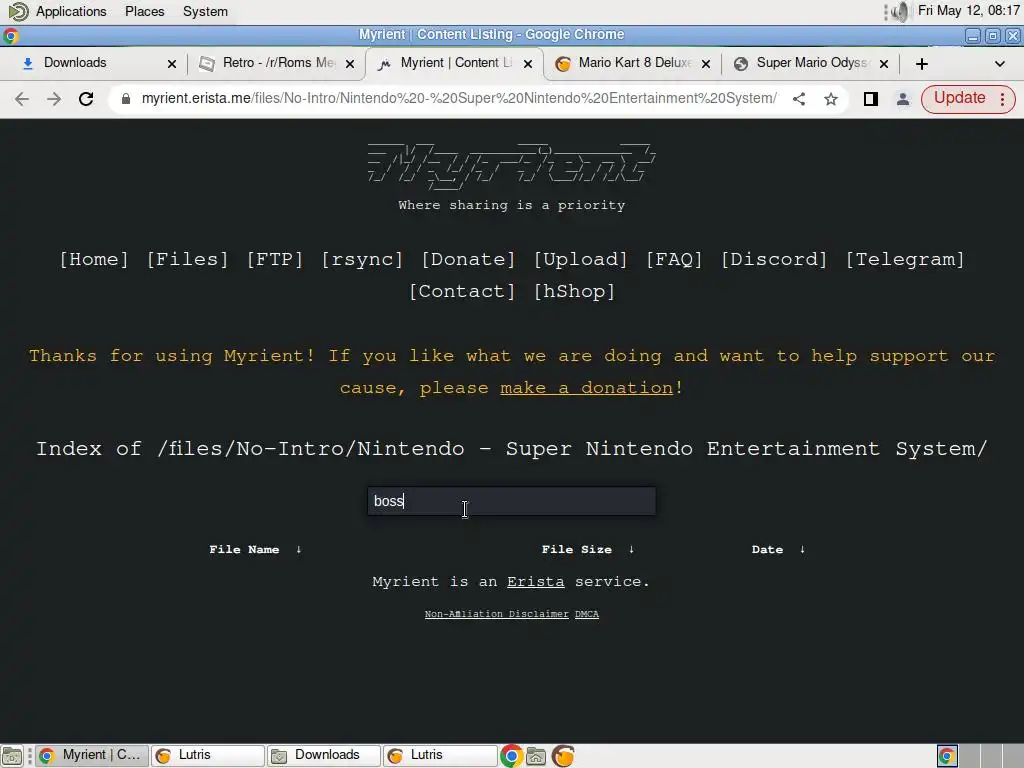This screenshot has height=768, width=1024.
Task: Open the [Home] link
Action: [94, 259]
